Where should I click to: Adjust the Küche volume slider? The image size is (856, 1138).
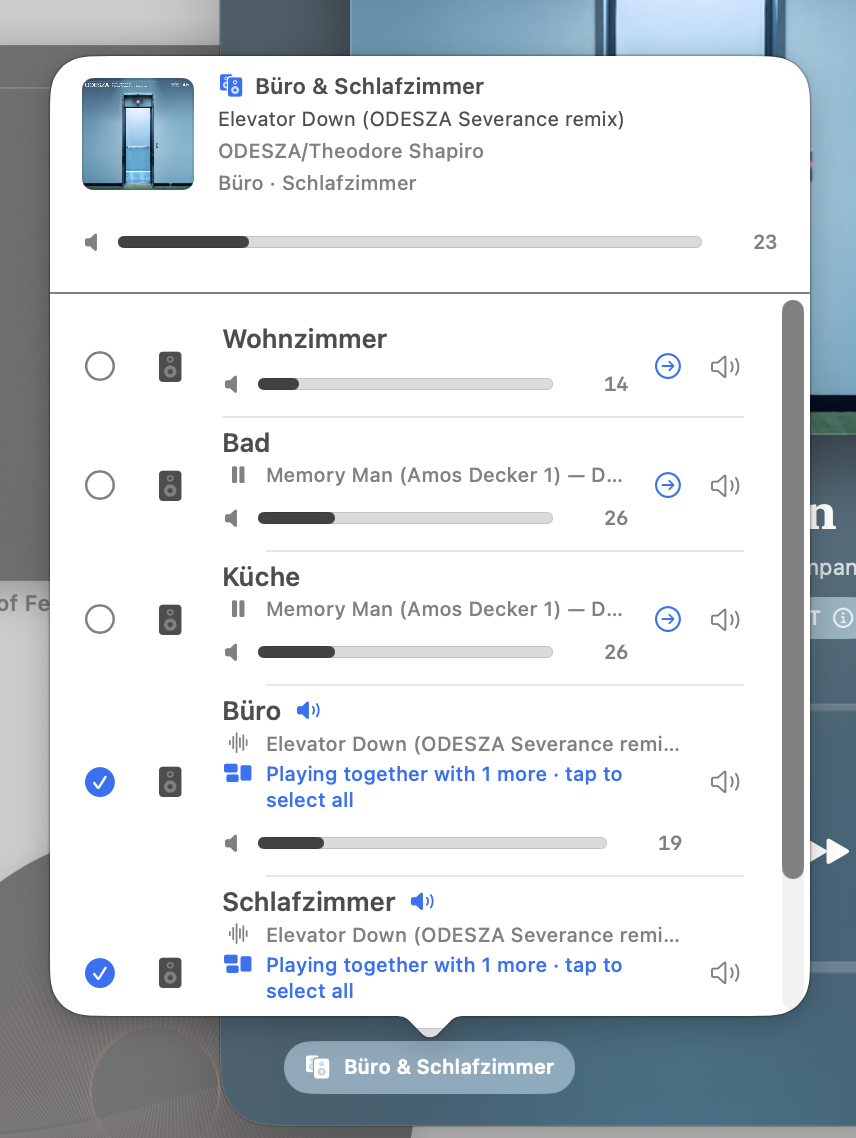coord(405,652)
